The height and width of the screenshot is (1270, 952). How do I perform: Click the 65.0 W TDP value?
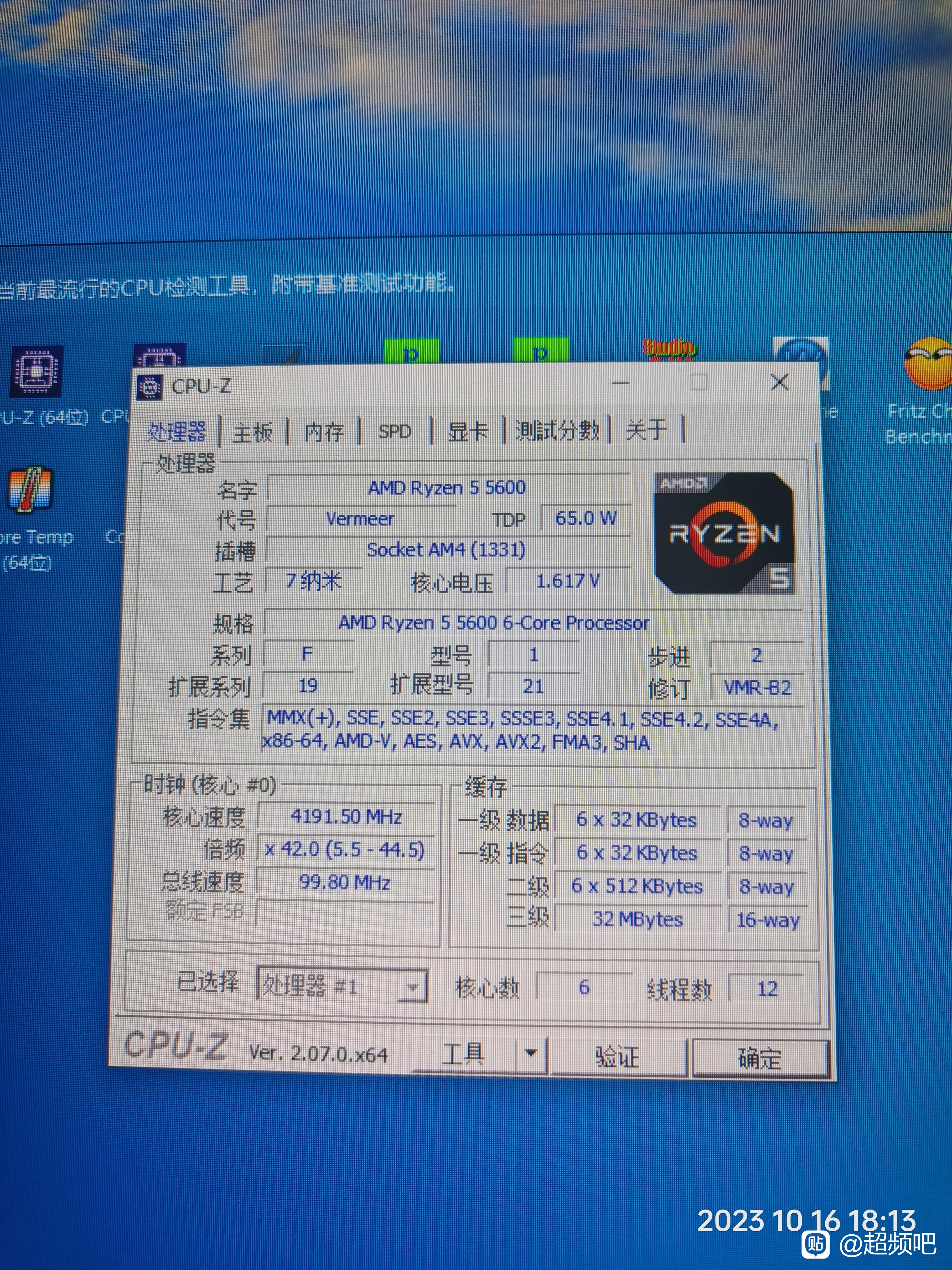coord(586,518)
